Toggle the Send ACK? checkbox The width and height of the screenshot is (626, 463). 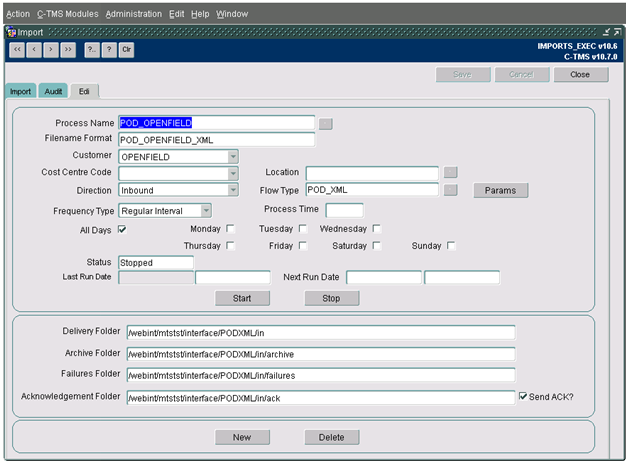coord(523,396)
